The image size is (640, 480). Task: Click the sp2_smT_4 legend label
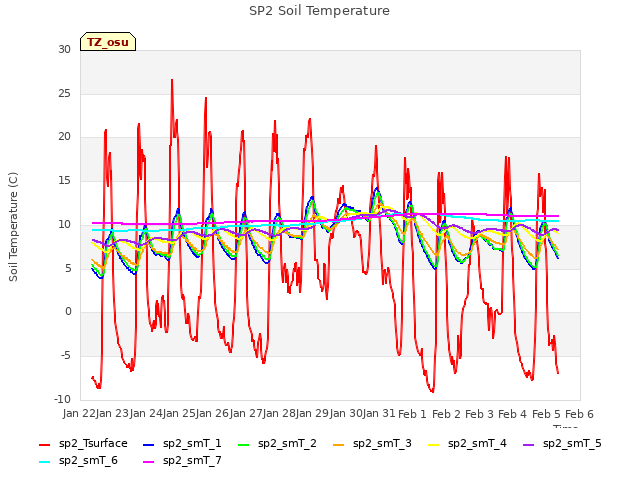(x=477, y=444)
